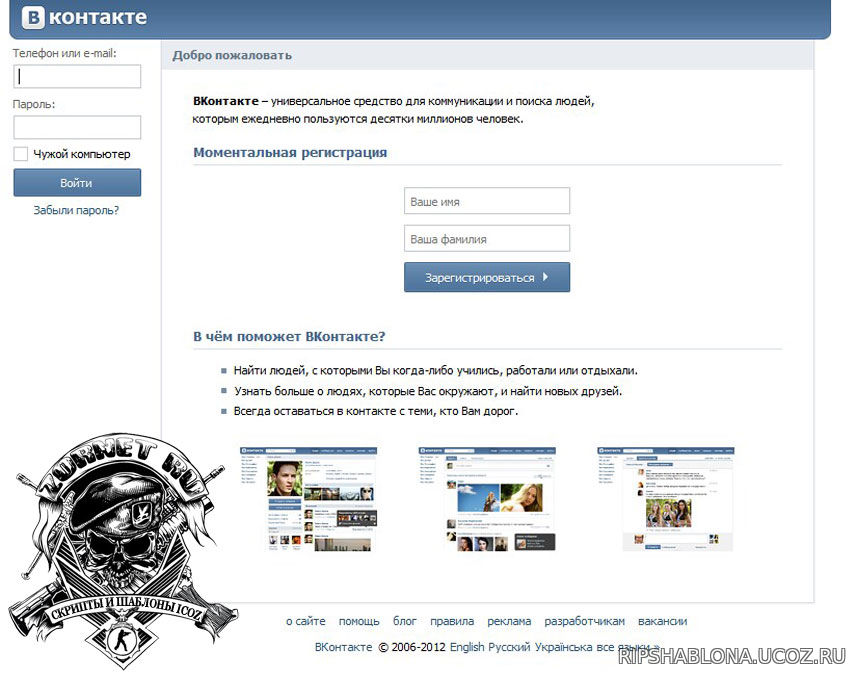This screenshot has height=674, width=856.
Task: Open the photo comments screenshot thumbnail
Action: [x=666, y=499]
